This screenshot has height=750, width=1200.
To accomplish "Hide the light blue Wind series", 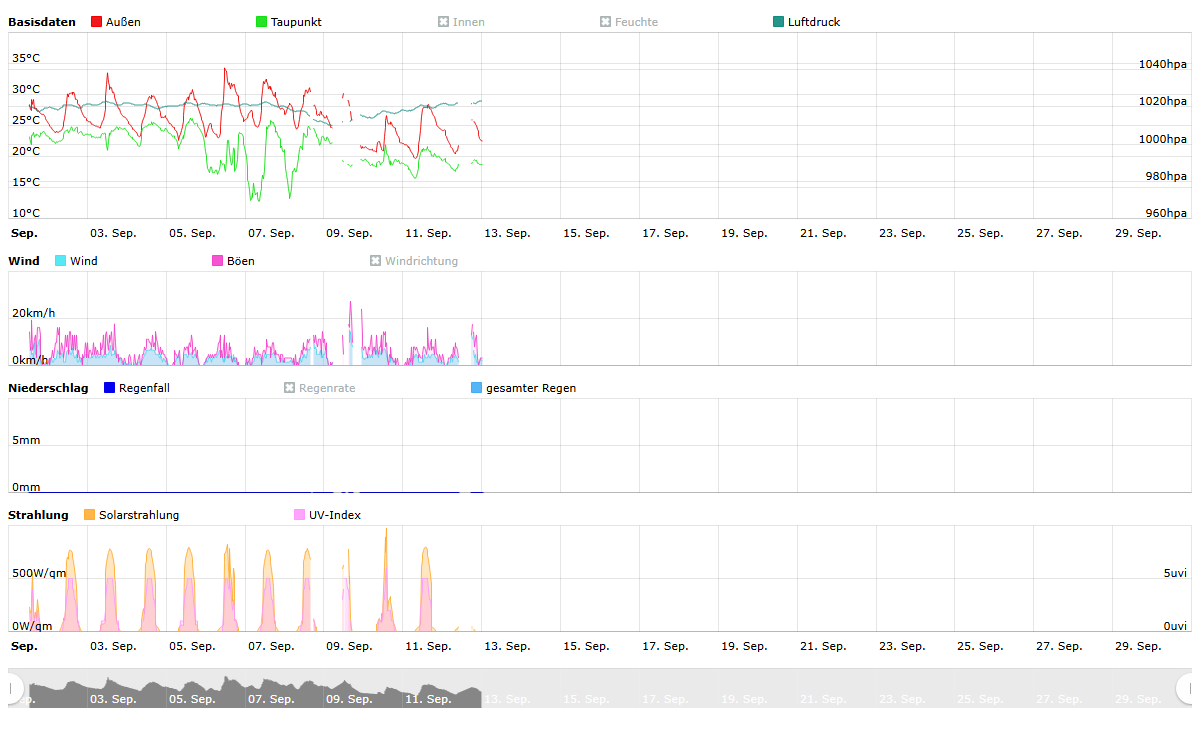I will pos(76,261).
